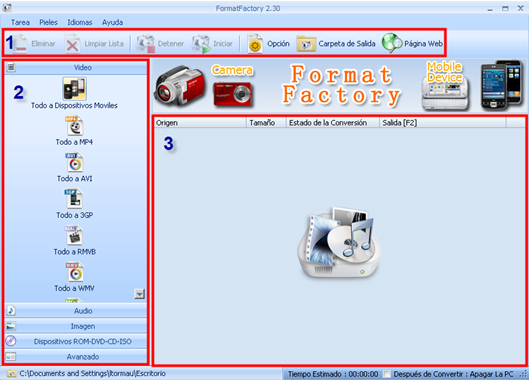Click the music note icon beside Audio
This screenshot has width=530, height=381.
coord(11,311)
